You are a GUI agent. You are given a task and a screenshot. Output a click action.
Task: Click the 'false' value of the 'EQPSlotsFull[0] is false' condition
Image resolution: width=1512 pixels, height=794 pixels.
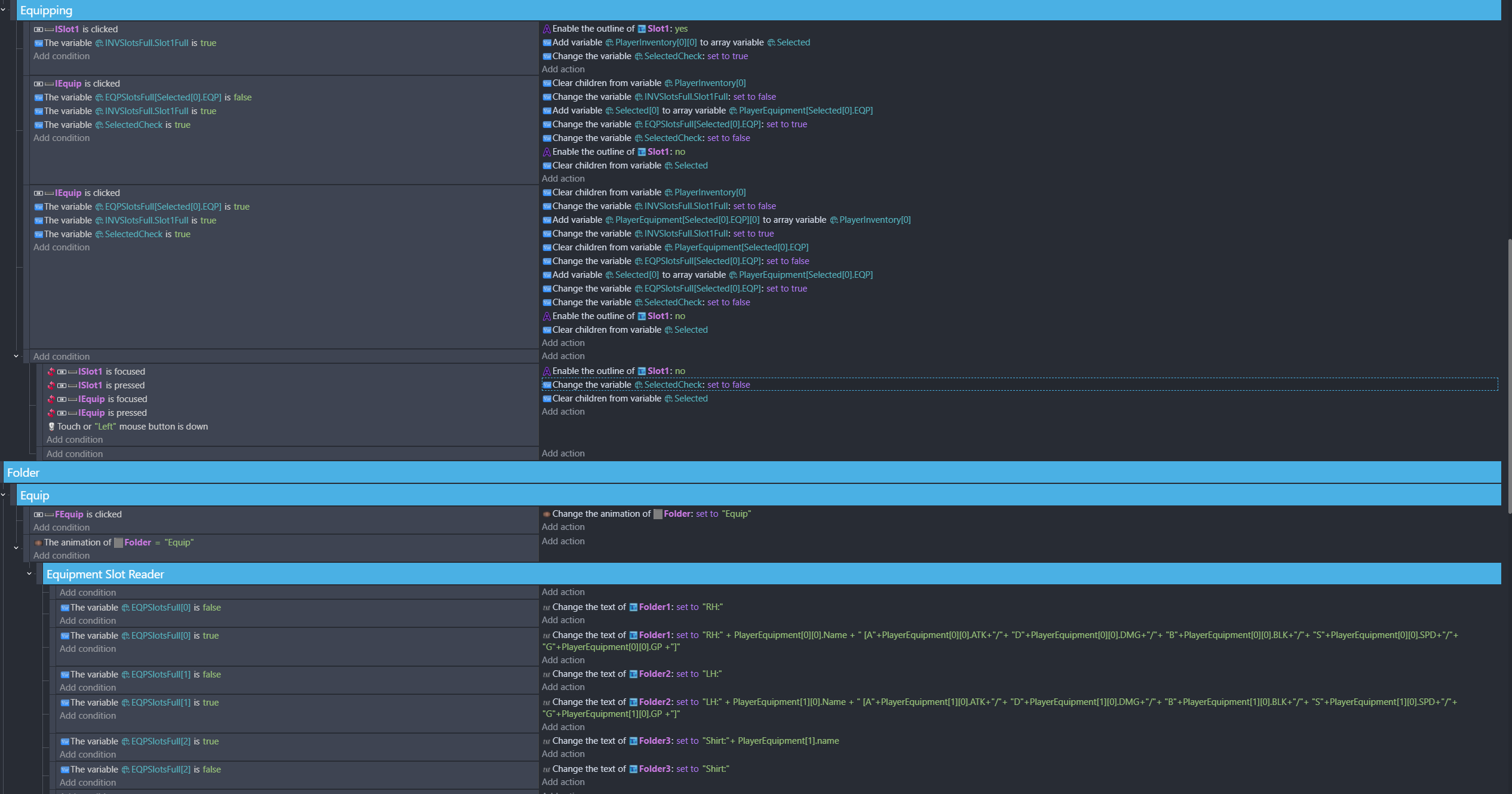[211, 608]
